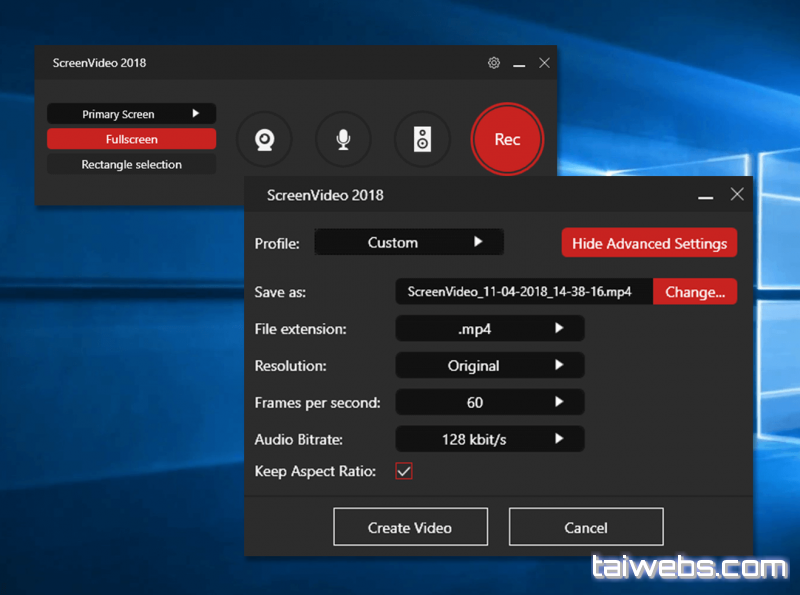This screenshot has width=800, height=595.
Task: Toggle the system speaker audio icon
Action: click(x=422, y=140)
